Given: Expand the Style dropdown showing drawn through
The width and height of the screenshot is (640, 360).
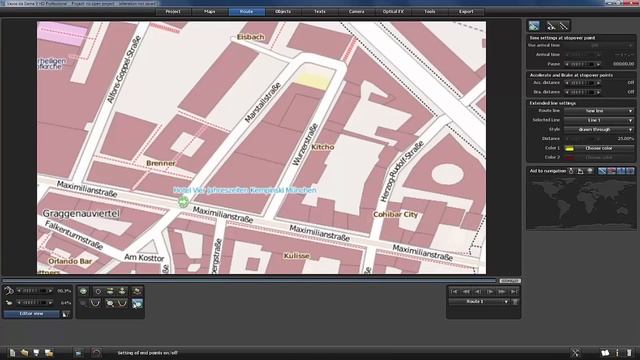Looking at the screenshot, I should pos(599,130).
